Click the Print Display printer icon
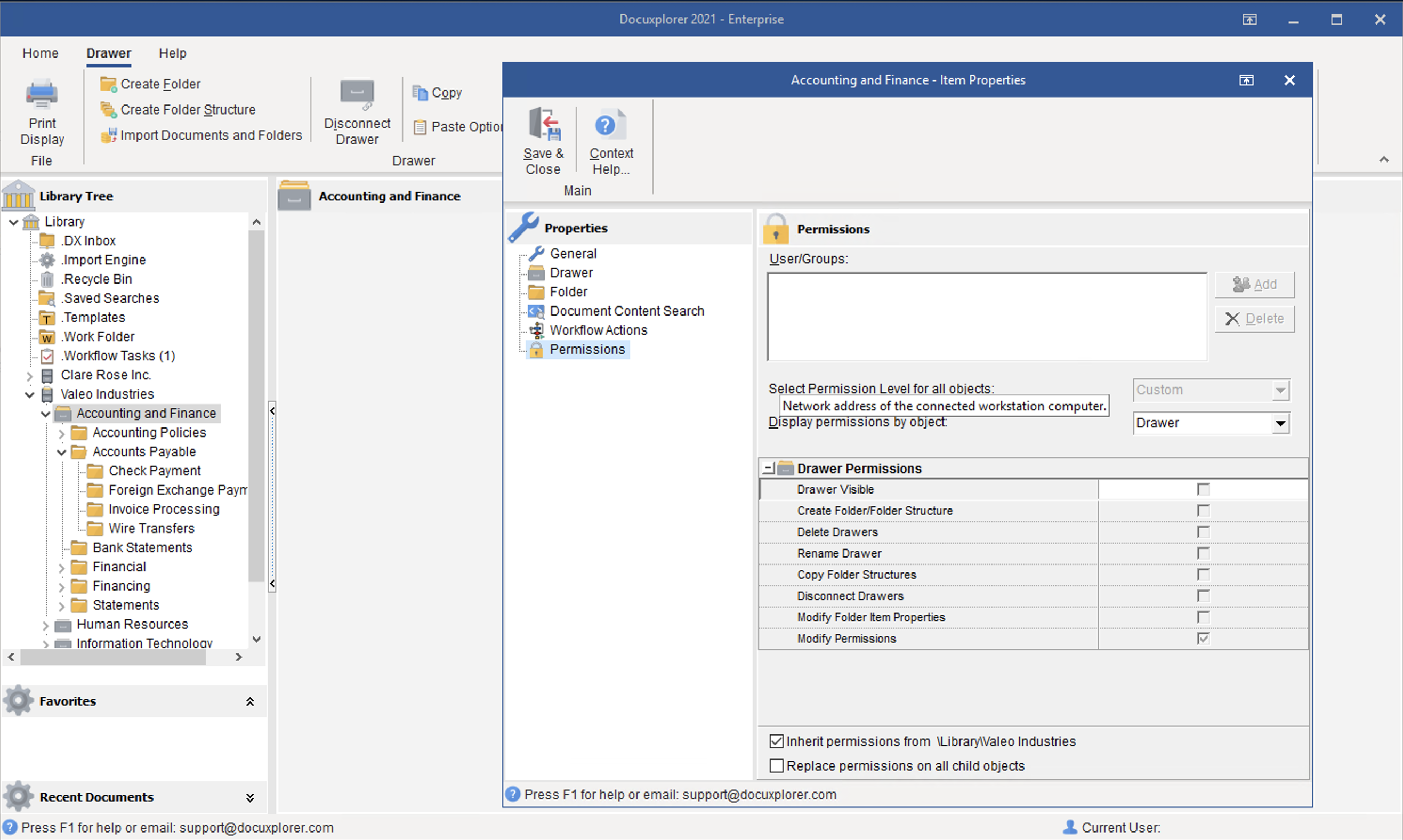The width and height of the screenshot is (1403, 840). [x=42, y=94]
